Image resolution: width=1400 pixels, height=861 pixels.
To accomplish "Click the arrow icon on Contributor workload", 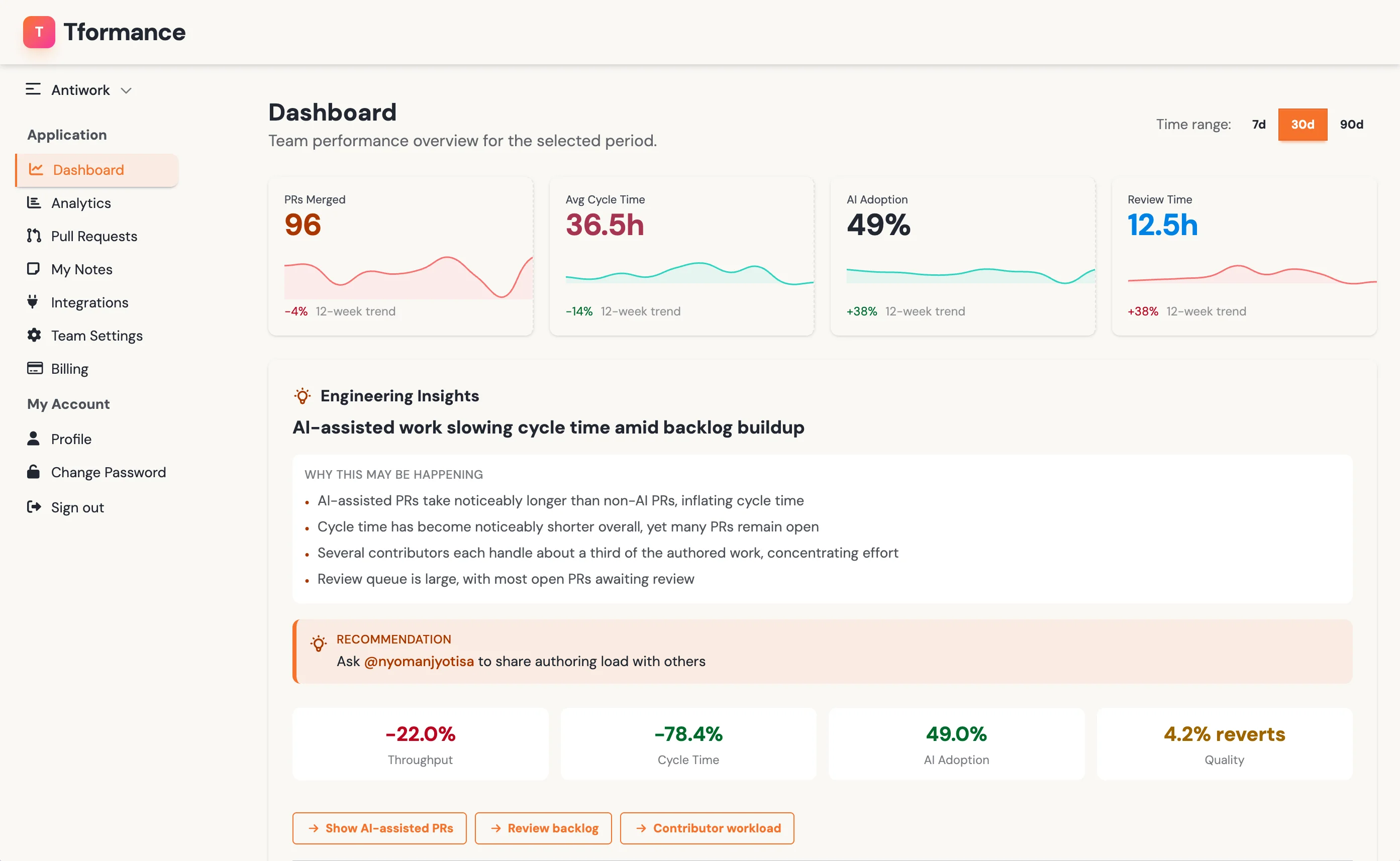I will coord(641,828).
